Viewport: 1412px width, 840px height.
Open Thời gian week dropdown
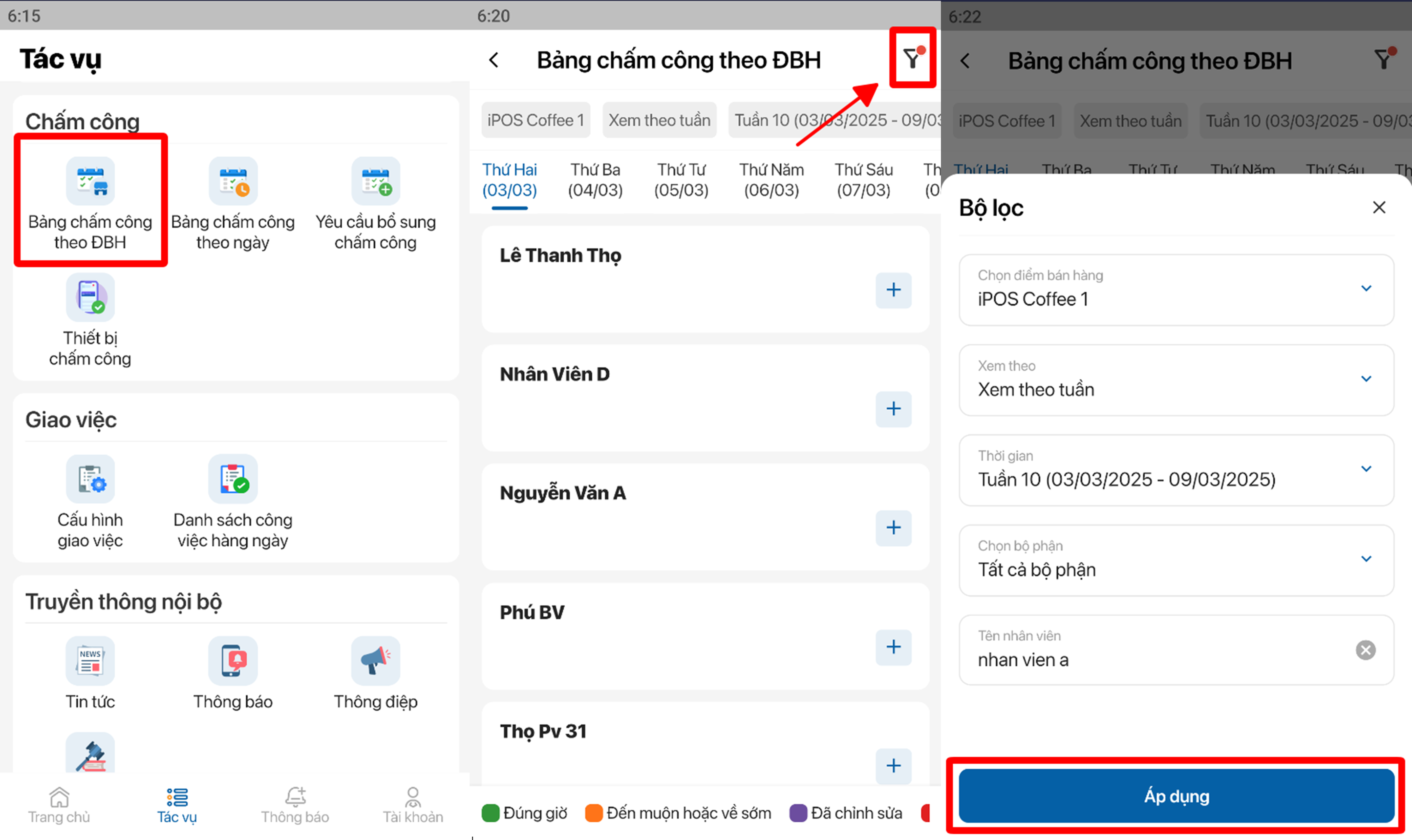coord(1176,470)
